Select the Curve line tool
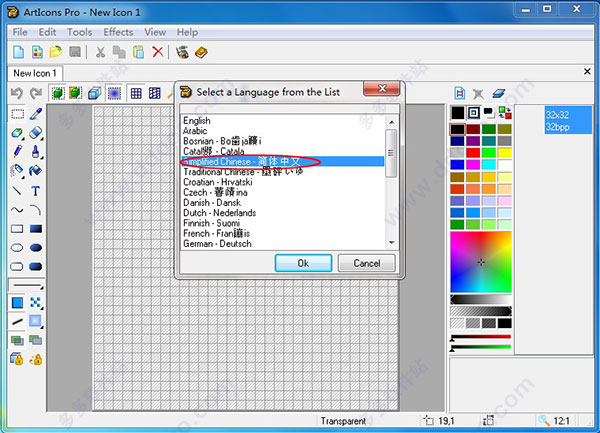 coord(17,210)
